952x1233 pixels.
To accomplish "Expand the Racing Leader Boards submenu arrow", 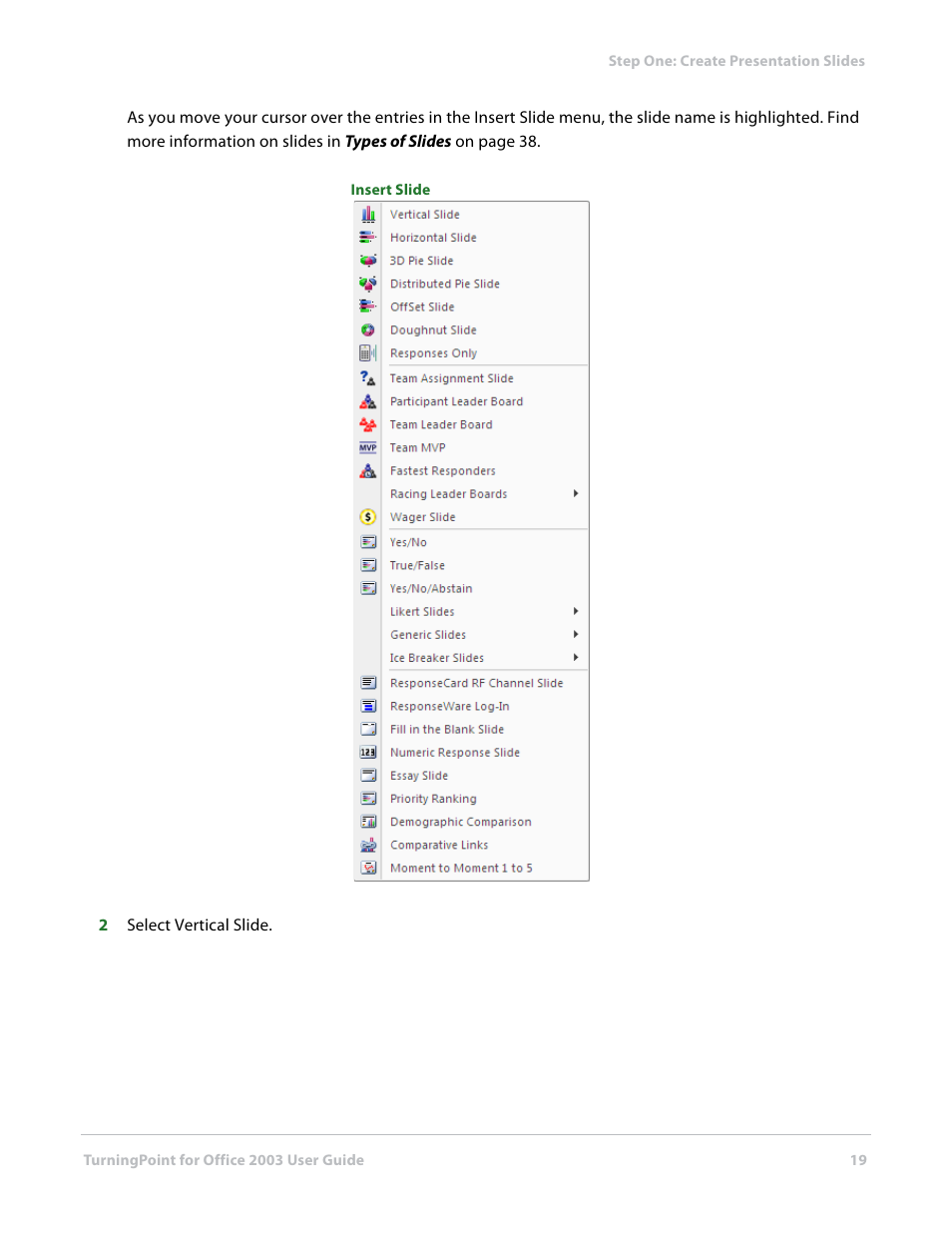I will (x=576, y=493).
